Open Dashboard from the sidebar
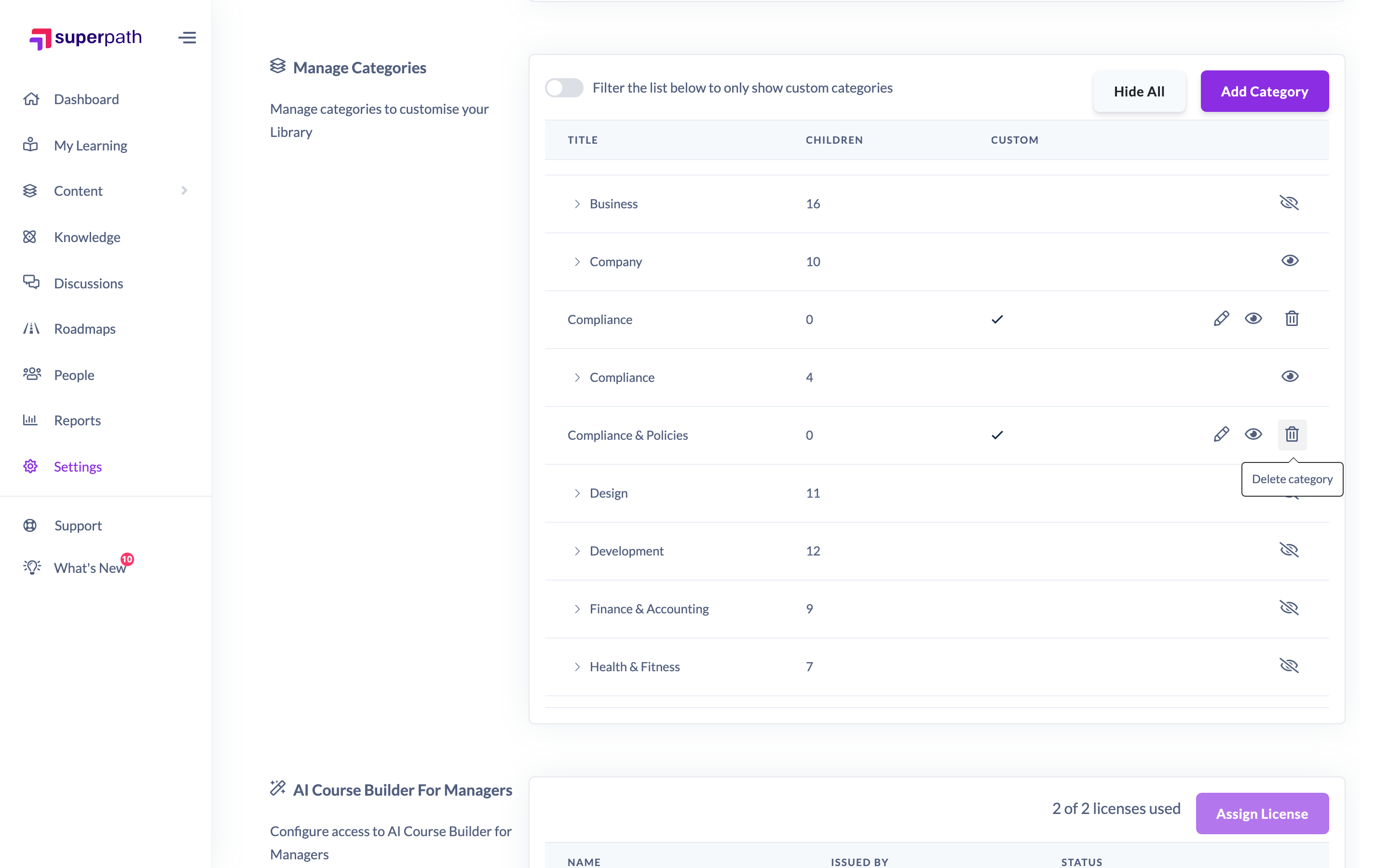The image size is (1389, 868). [x=87, y=99]
